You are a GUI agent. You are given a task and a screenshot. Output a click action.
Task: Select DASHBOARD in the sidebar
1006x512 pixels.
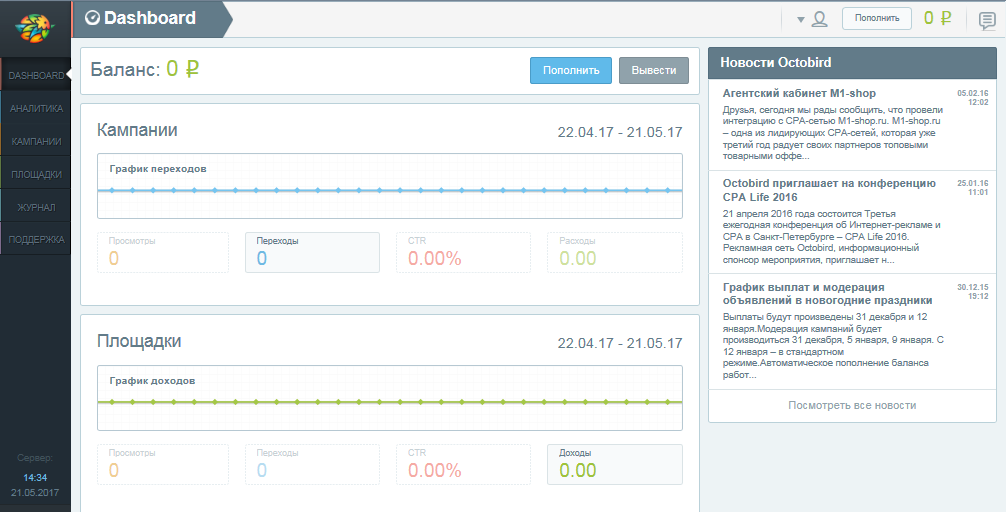(x=35, y=75)
